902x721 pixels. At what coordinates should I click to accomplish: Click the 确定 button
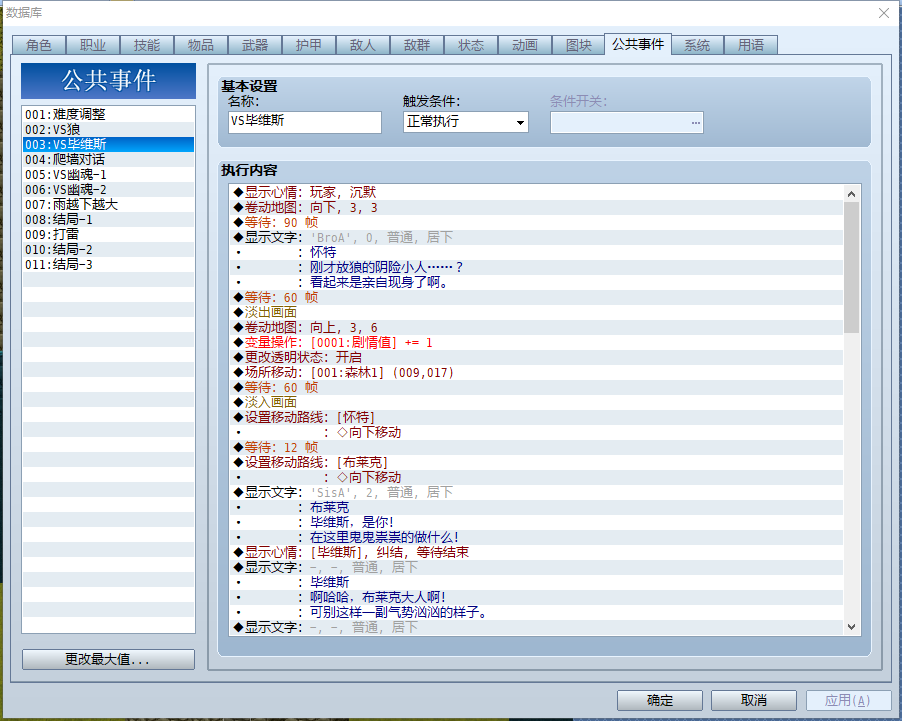[x=660, y=700]
